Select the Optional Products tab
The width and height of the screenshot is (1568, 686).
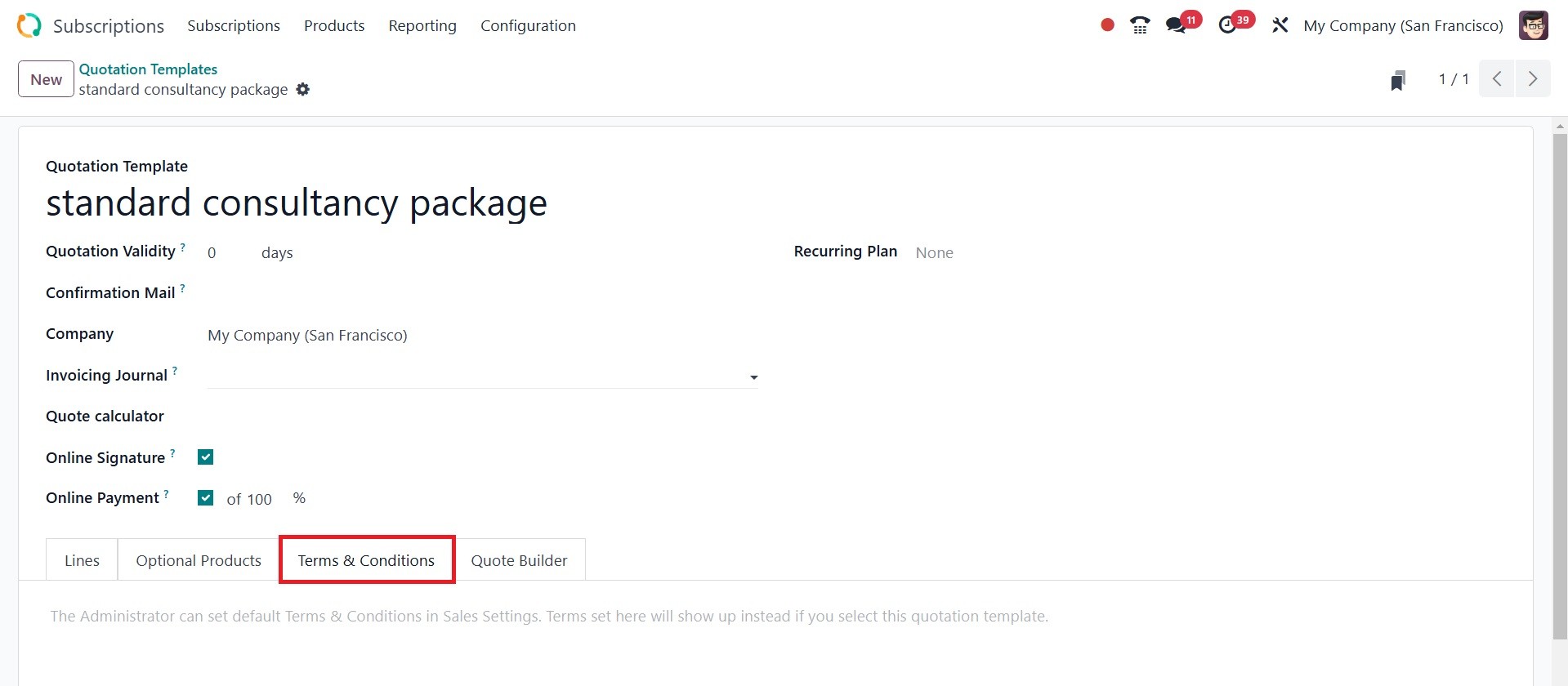[x=199, y=560]
